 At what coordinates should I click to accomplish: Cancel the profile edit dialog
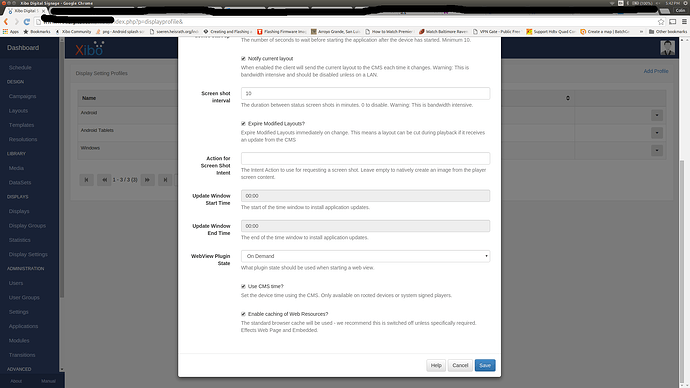[460, 366]
